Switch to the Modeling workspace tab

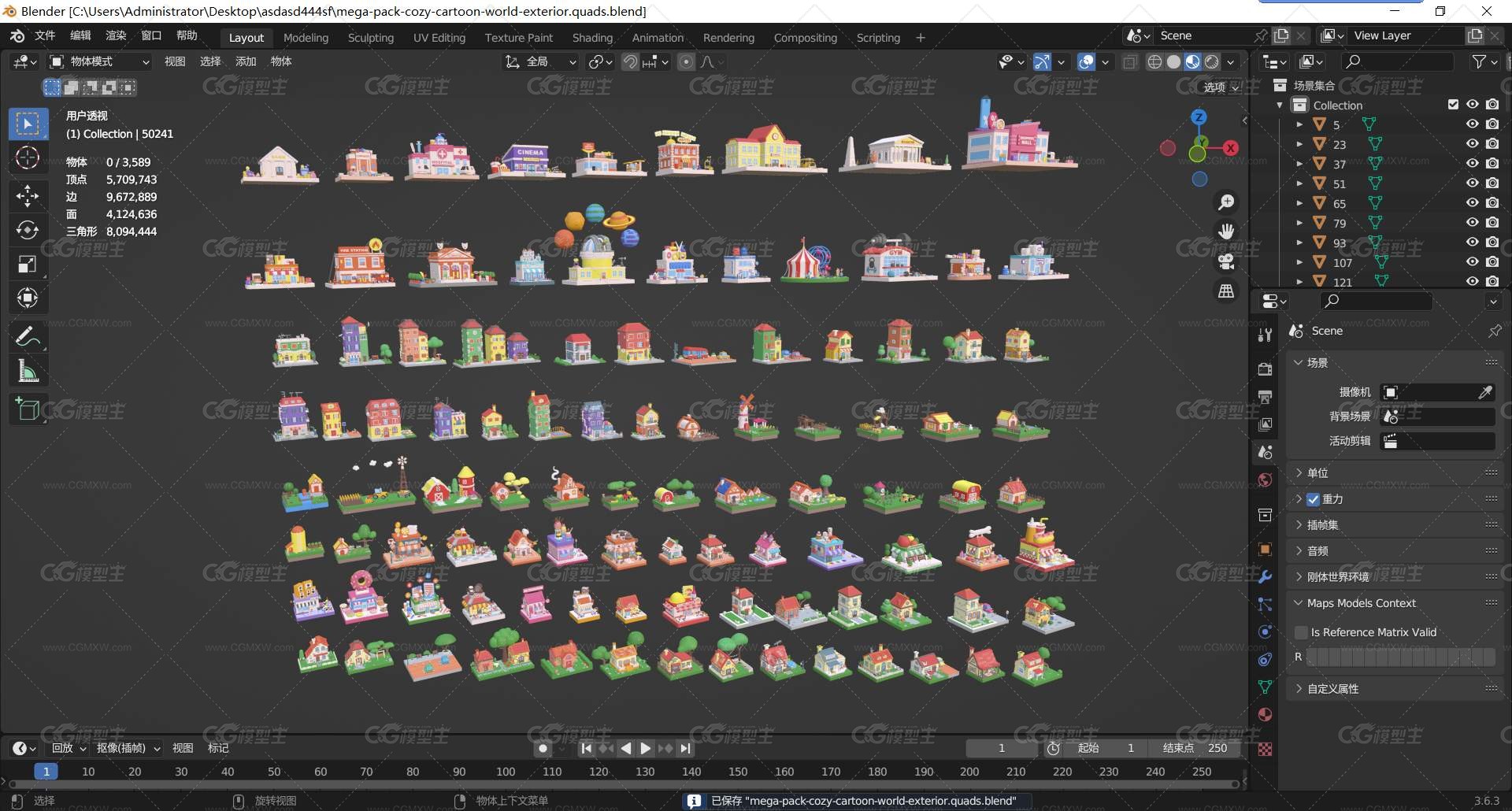(306, 37)
